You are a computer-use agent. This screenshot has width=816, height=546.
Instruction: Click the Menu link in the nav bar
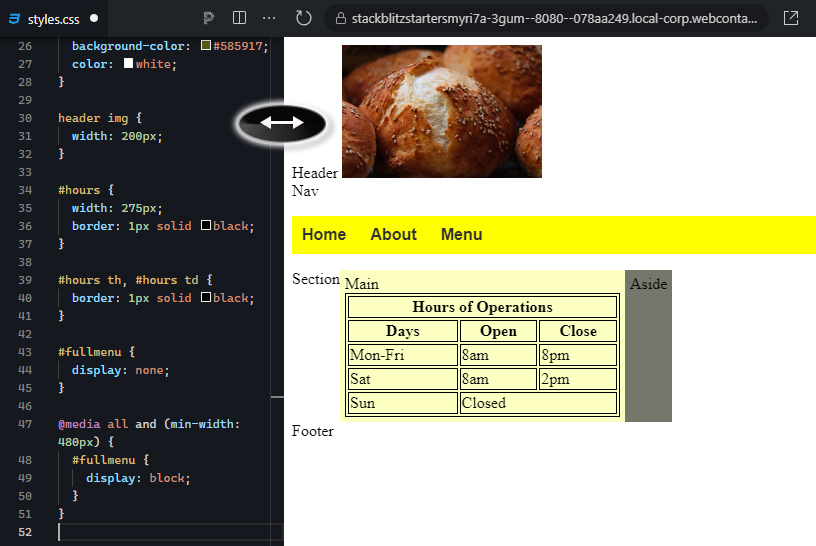[462, 235]
